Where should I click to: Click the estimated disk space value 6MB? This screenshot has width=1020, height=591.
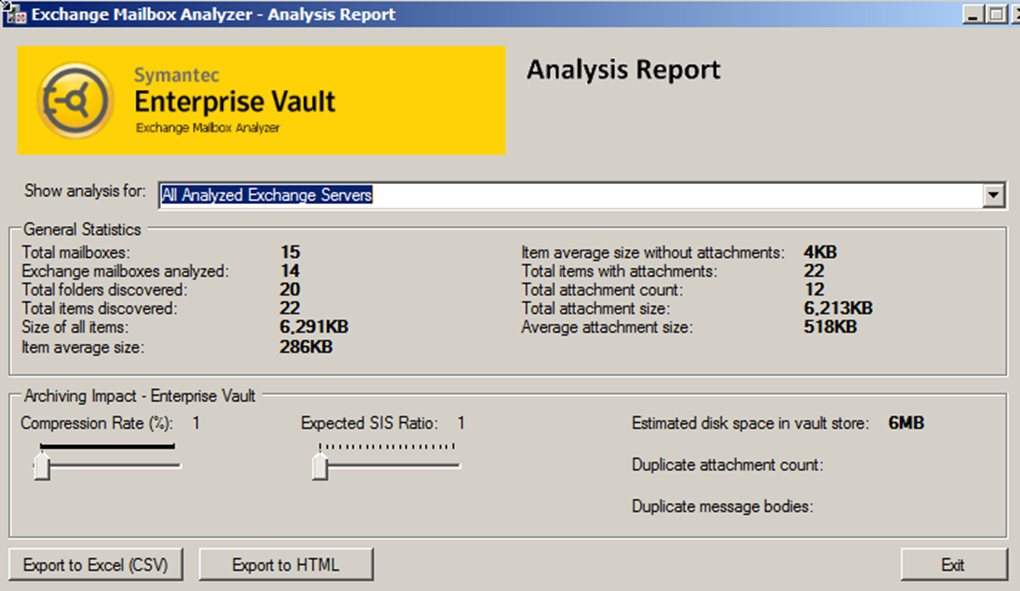coord(906,423)
